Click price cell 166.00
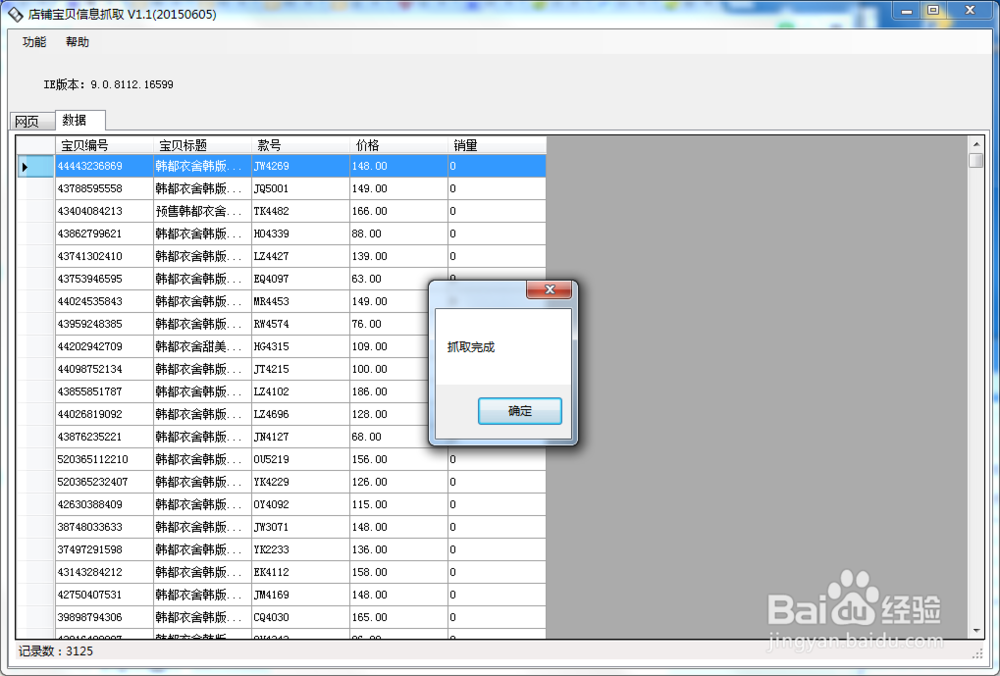This screenshot has height=676, width=1000. [399, 211]
